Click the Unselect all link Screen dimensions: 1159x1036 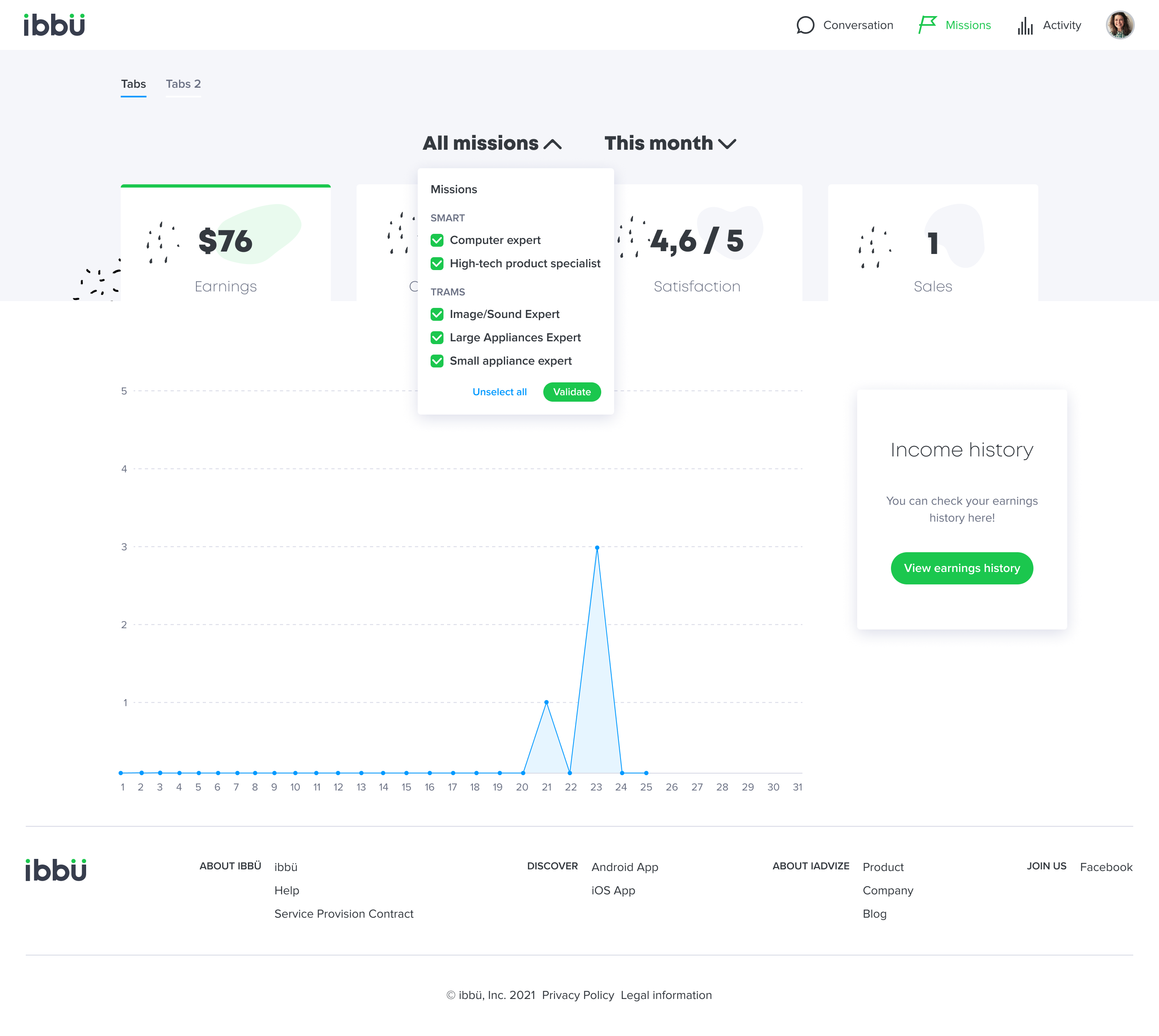[x=499, y=392]
